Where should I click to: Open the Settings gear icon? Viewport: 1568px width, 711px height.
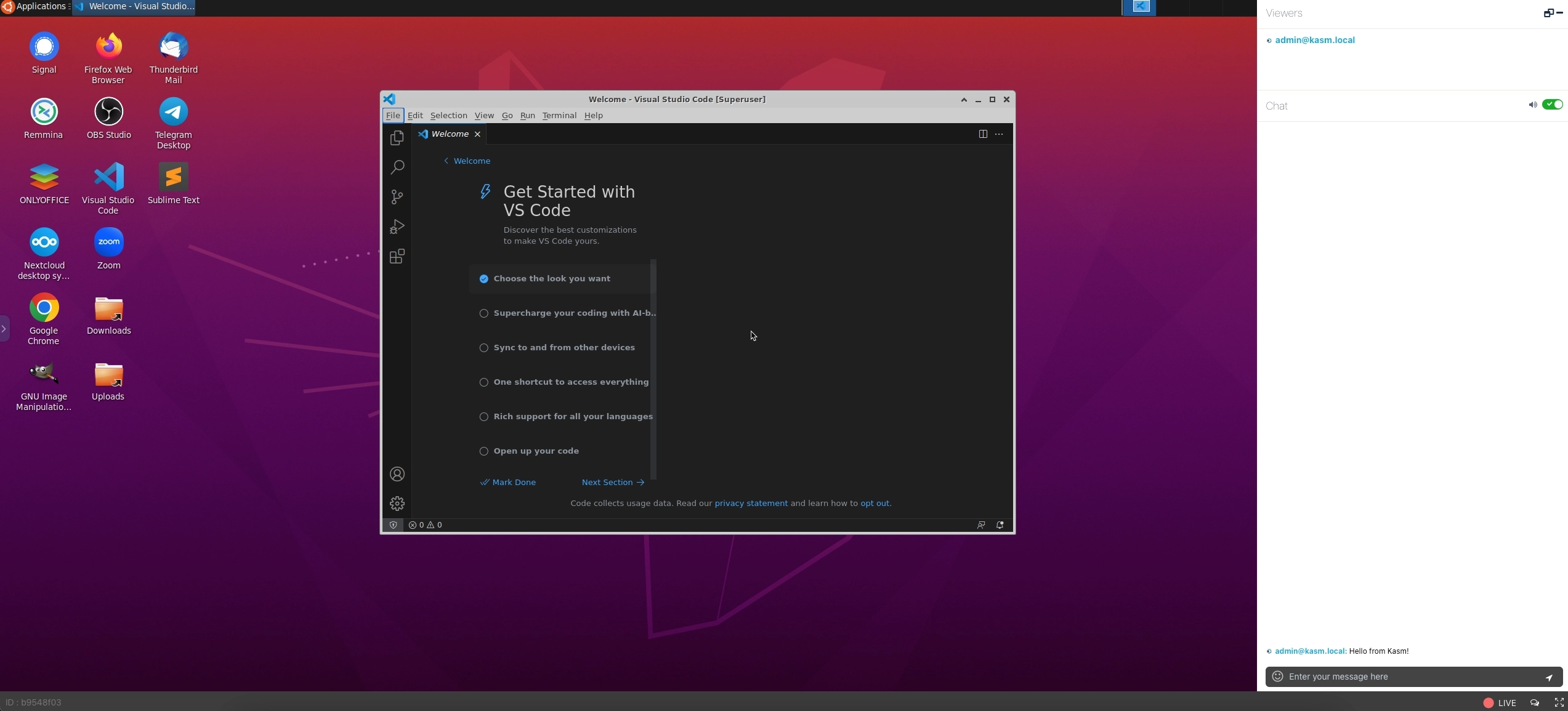(x=396, y=503)
